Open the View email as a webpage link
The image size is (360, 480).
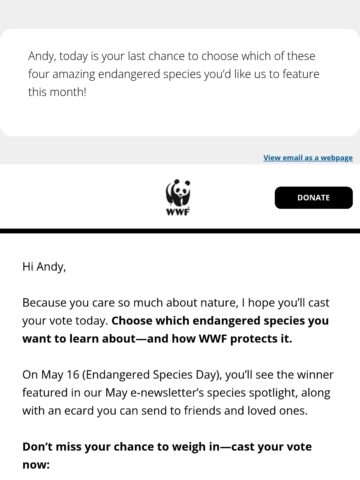point(308,158)
